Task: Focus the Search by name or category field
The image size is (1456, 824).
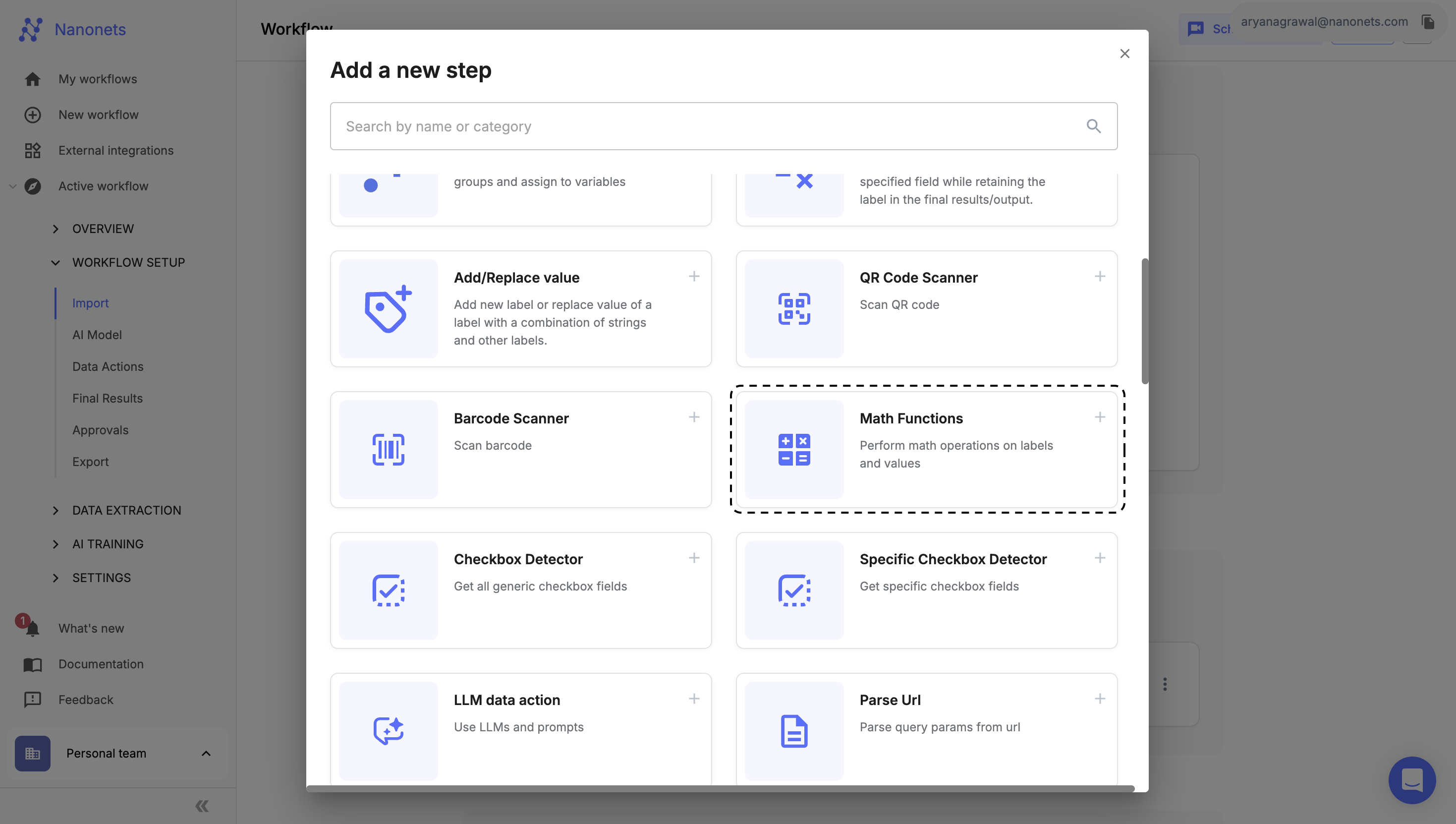Action: [724, 126]
